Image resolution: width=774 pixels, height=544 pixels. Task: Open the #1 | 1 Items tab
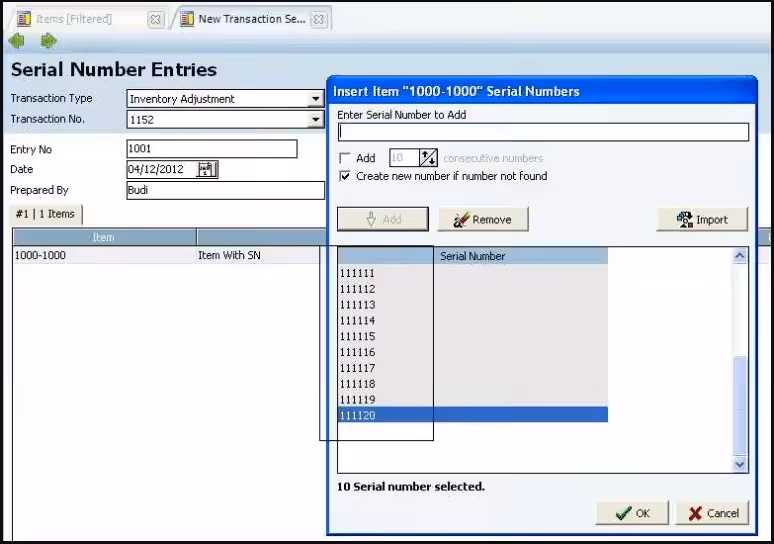[x=45, y=214]
